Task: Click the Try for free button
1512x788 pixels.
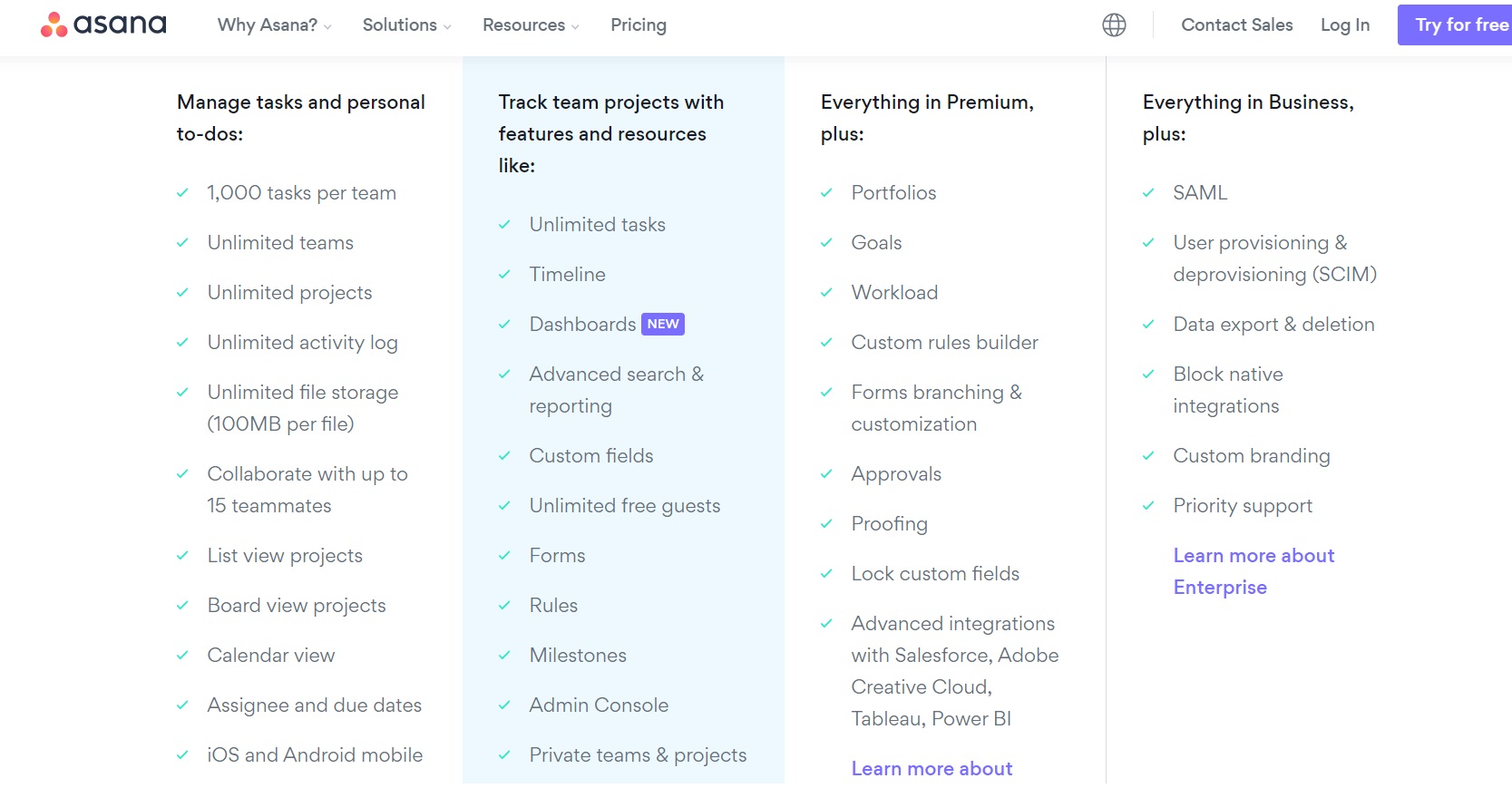Action: (1457, 24)
